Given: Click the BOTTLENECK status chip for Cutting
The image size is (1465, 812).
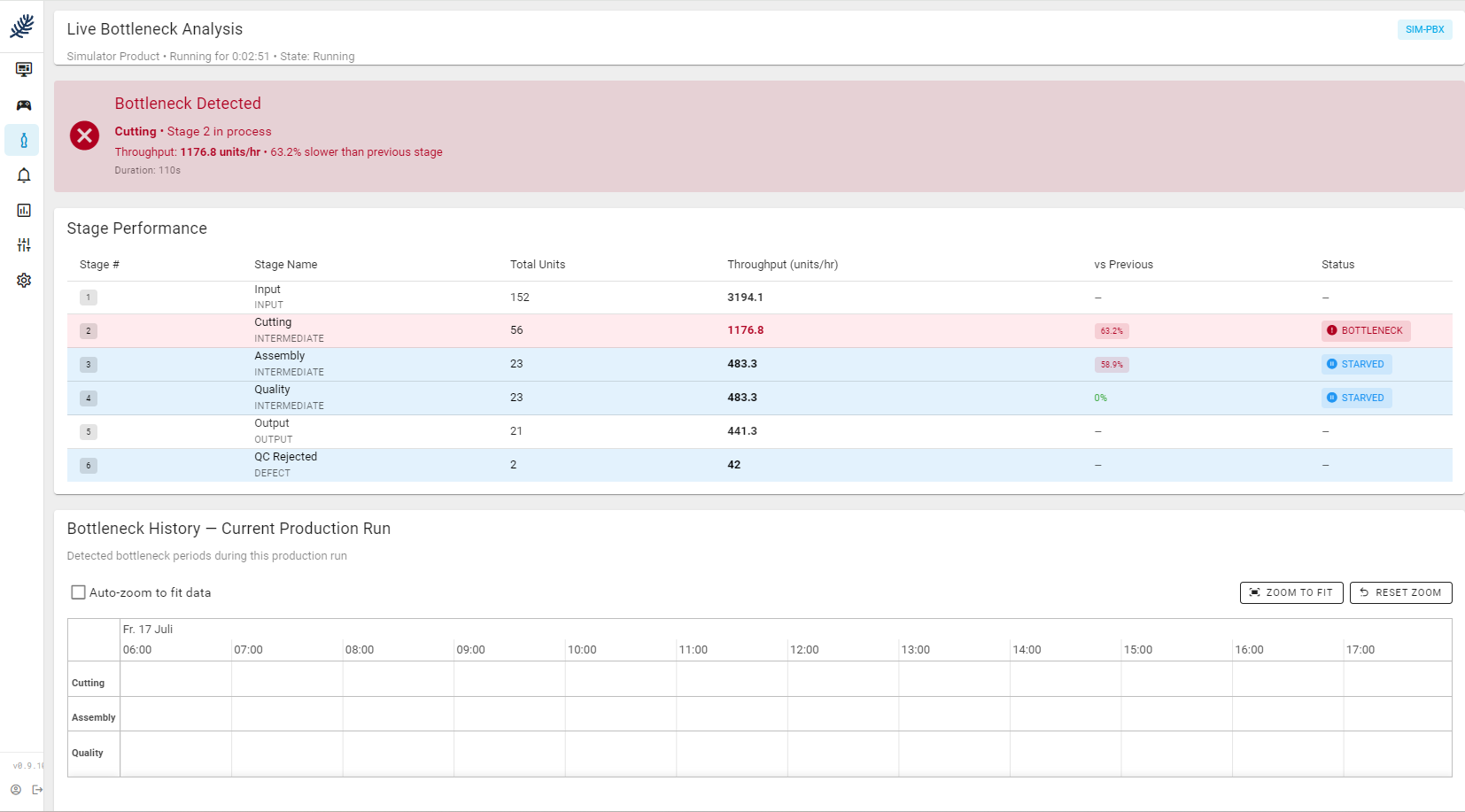Looking at the screenshot, I should (x=1366, y=330).
